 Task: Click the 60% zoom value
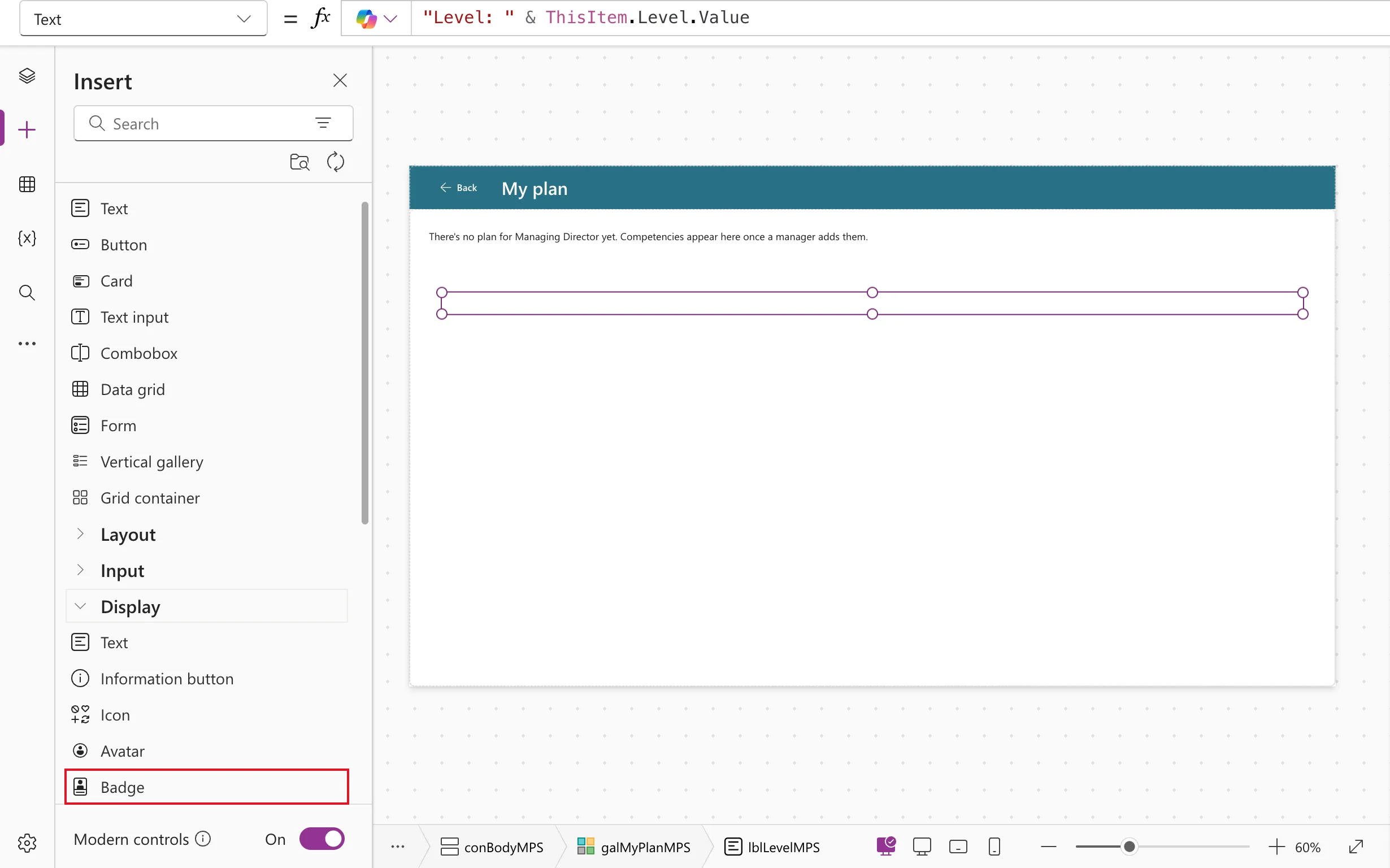pos(1308,847)
